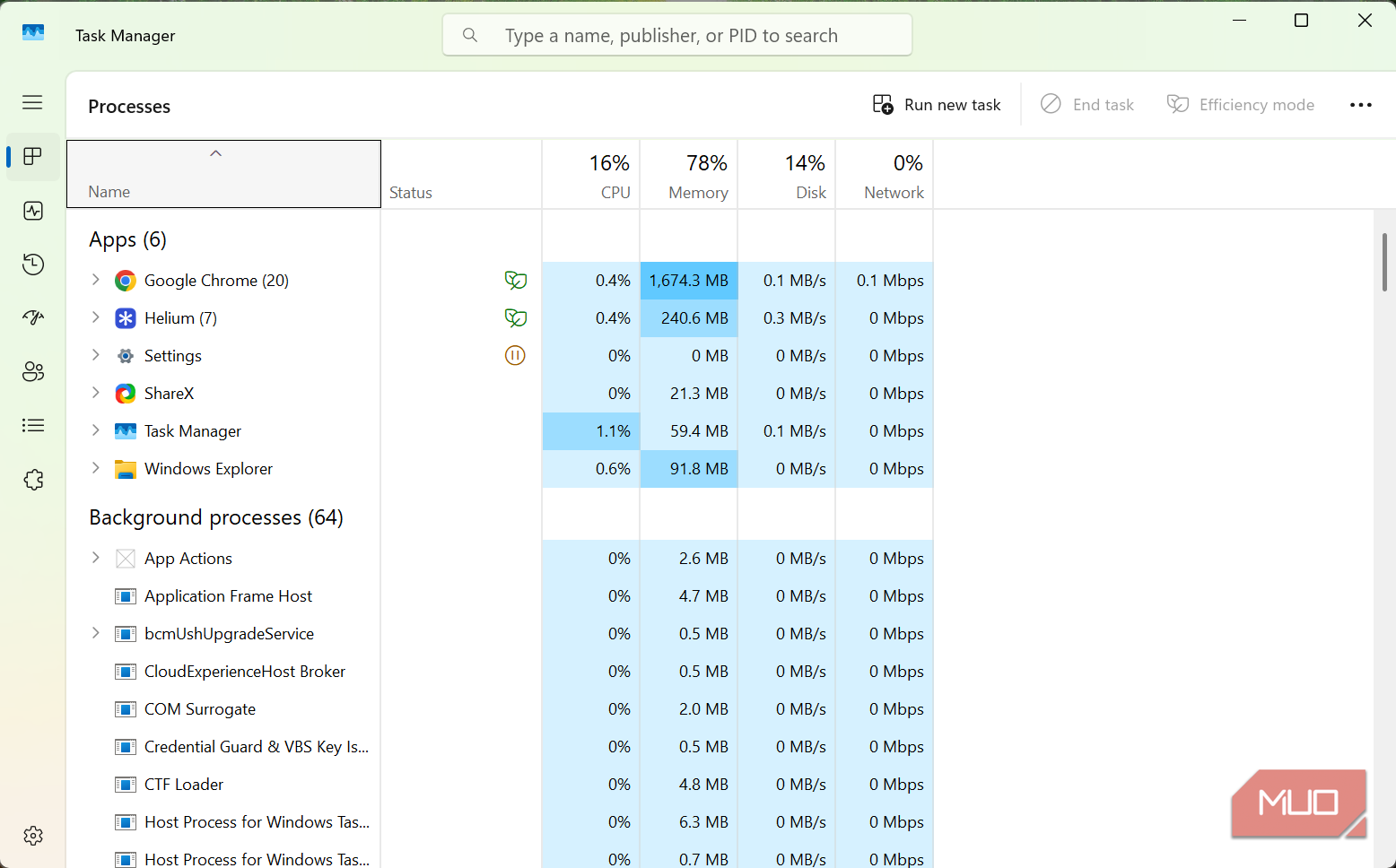
Task: Click Run new task button
Action: coord(937,105)
